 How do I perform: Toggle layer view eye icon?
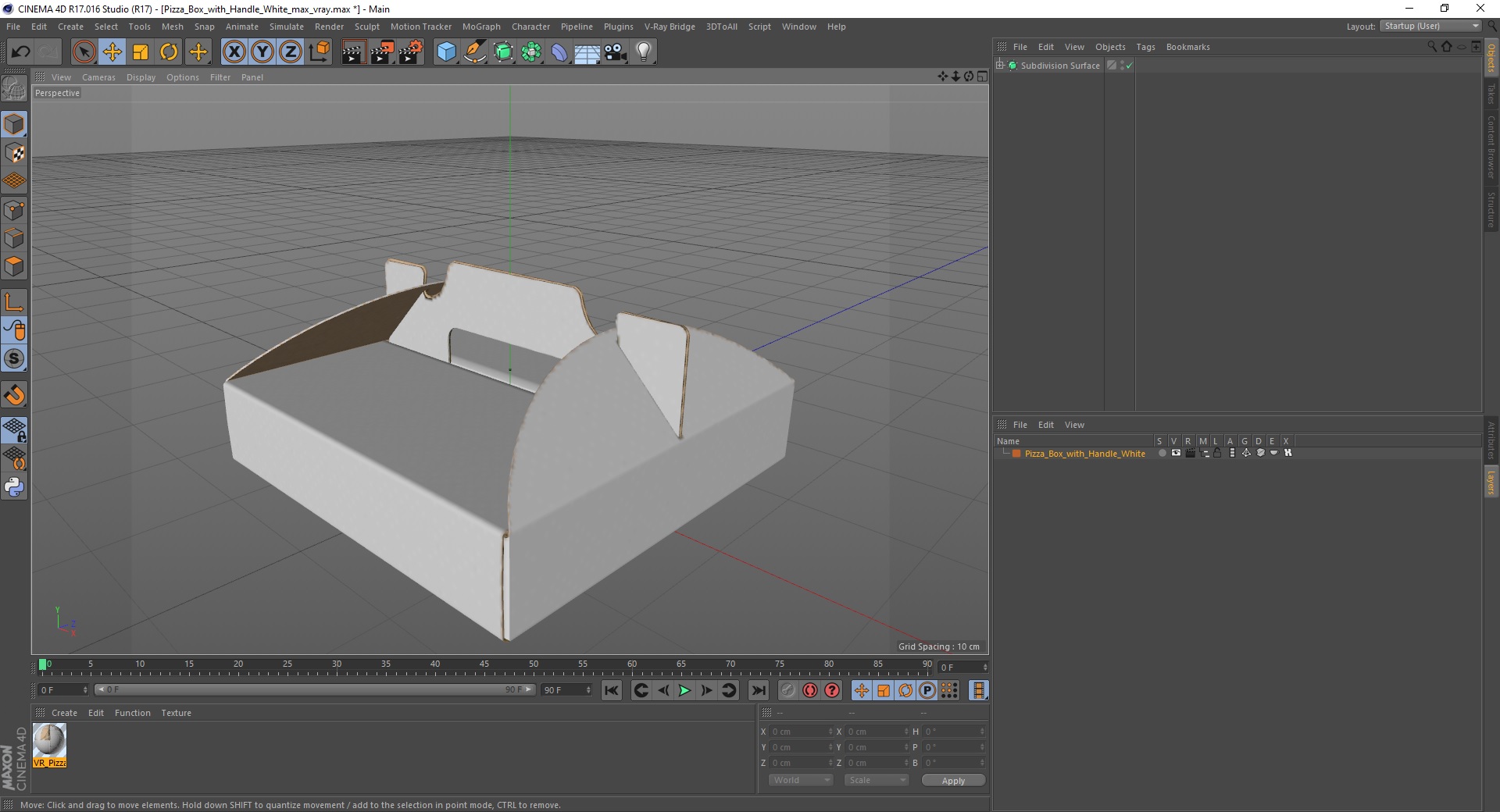click(x=1176, y=453)
